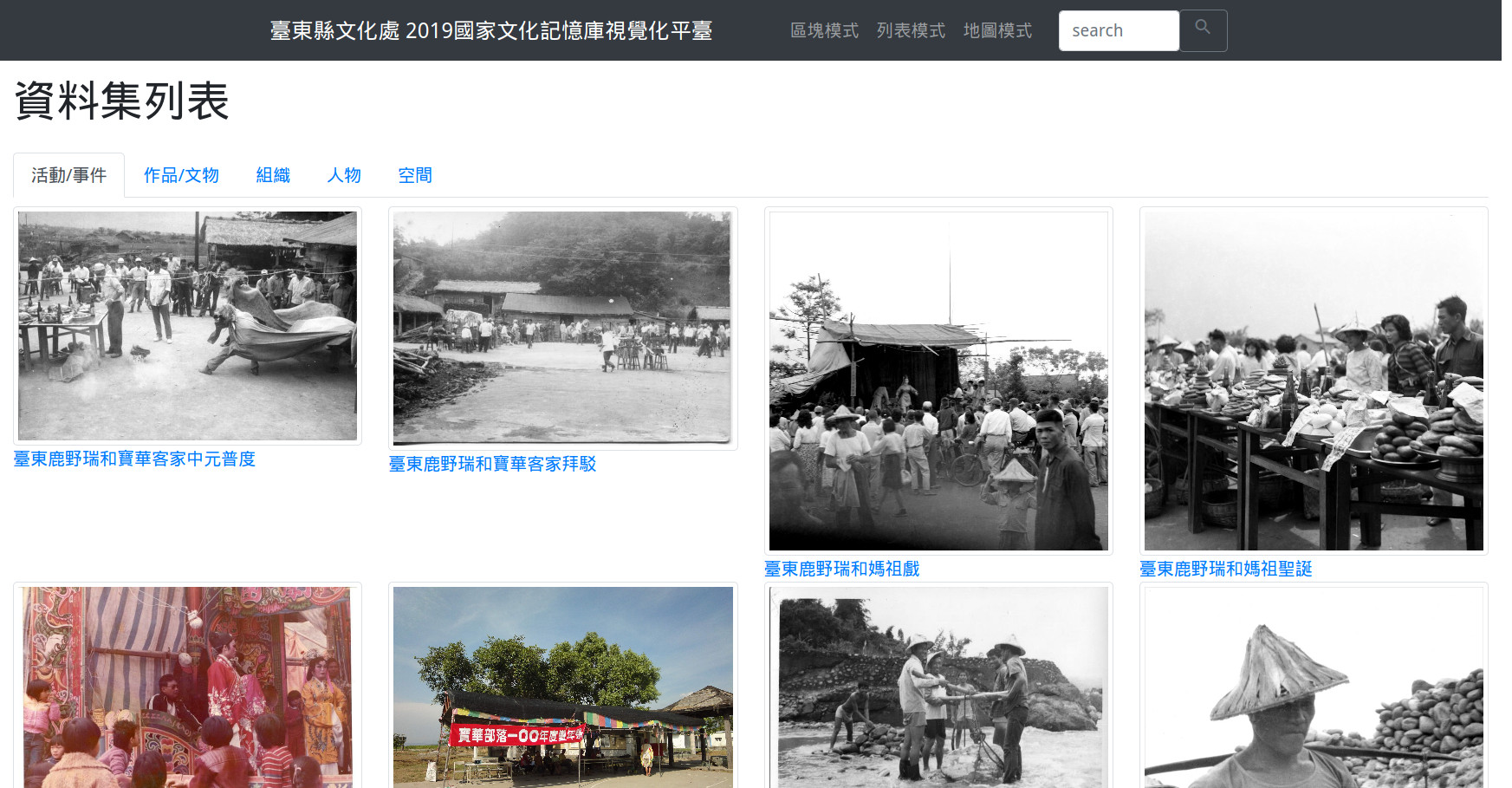The height and width of the screenshot is (788, 1512).
Task: Open 地圖模式 map view
Action: click(x=997, y=30)
